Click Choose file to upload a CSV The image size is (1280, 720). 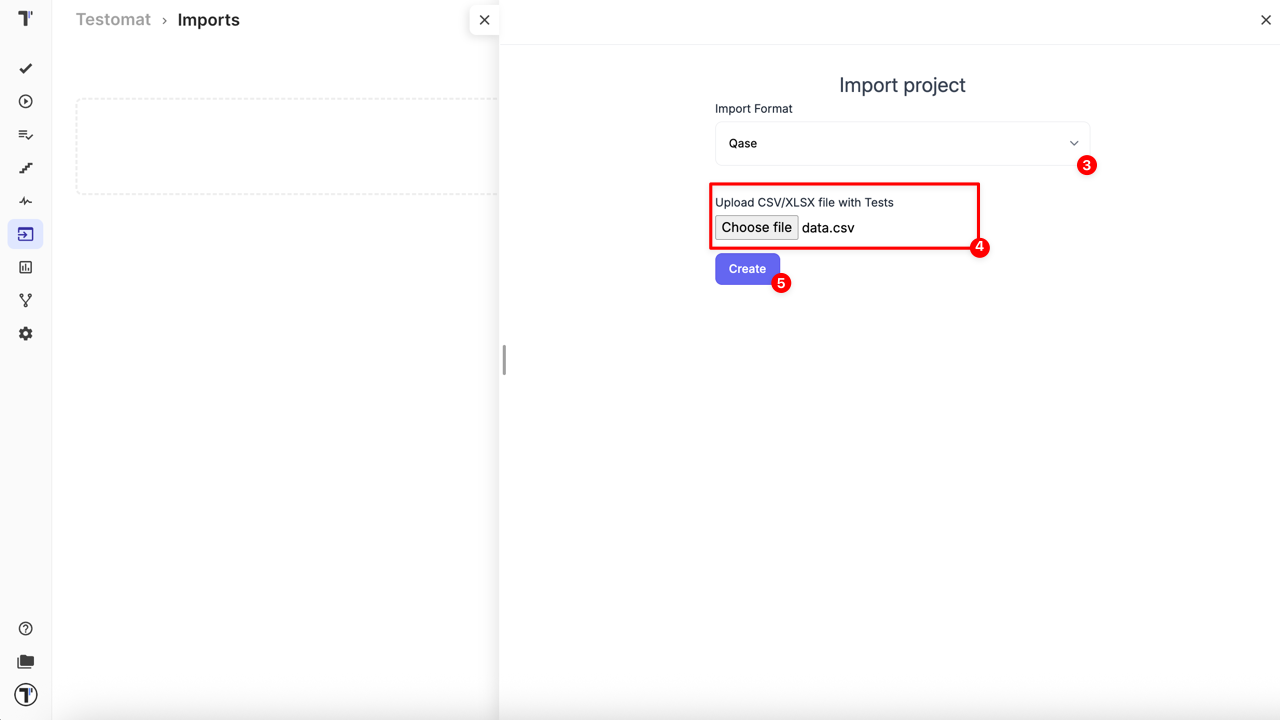756,227
